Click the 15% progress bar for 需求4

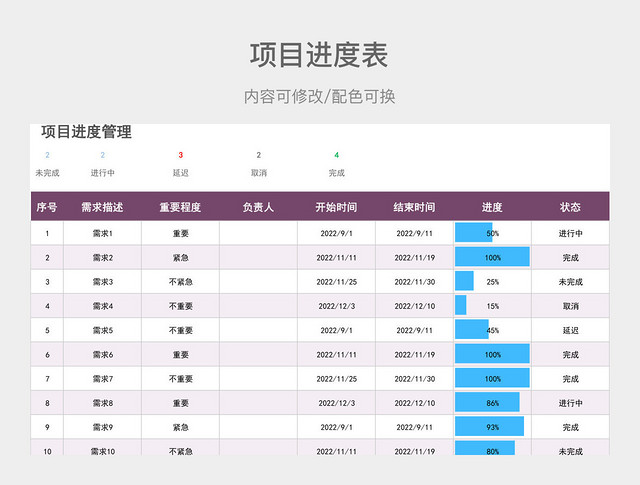[460, 305]
